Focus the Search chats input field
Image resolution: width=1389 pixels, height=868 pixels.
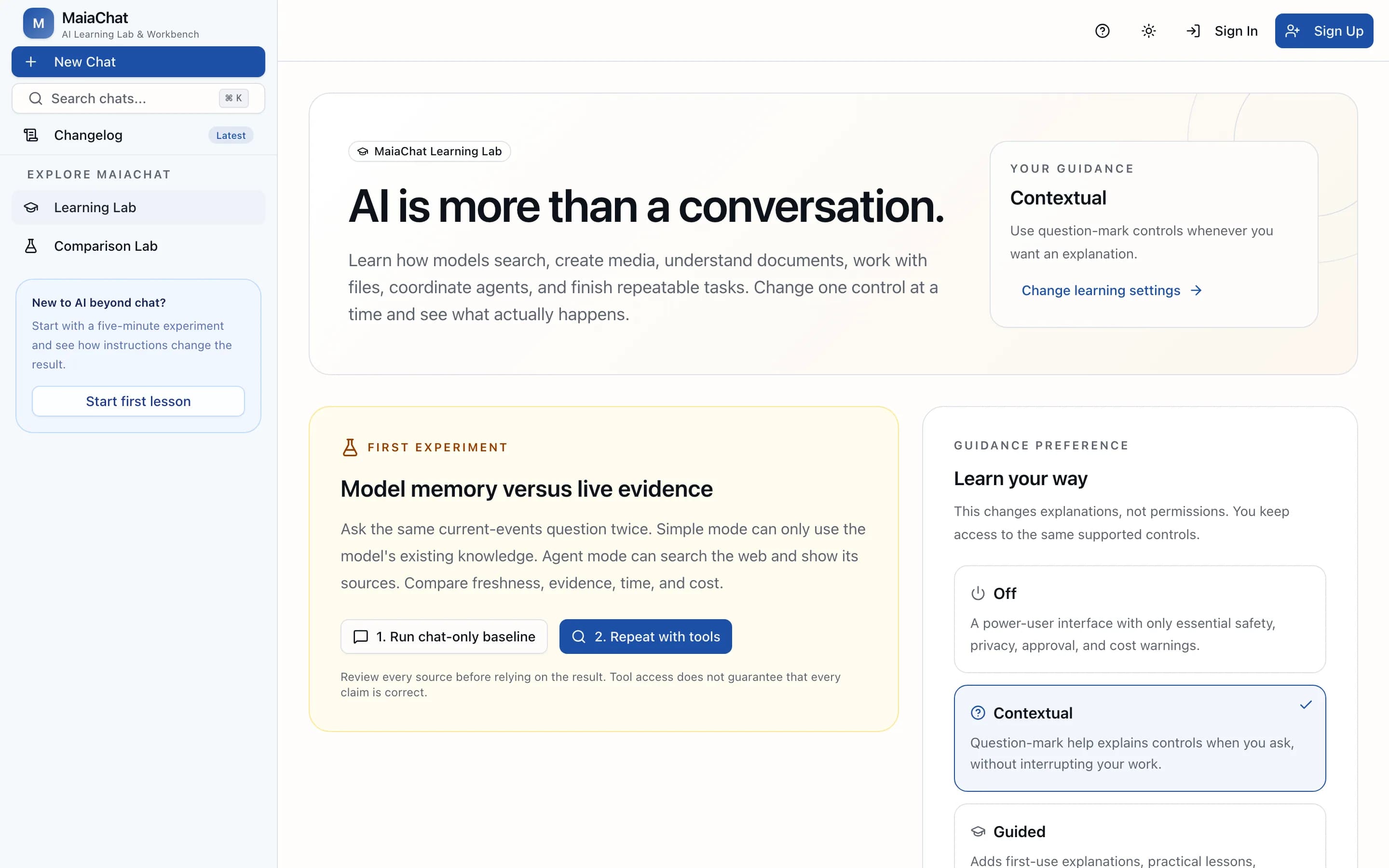138,98
